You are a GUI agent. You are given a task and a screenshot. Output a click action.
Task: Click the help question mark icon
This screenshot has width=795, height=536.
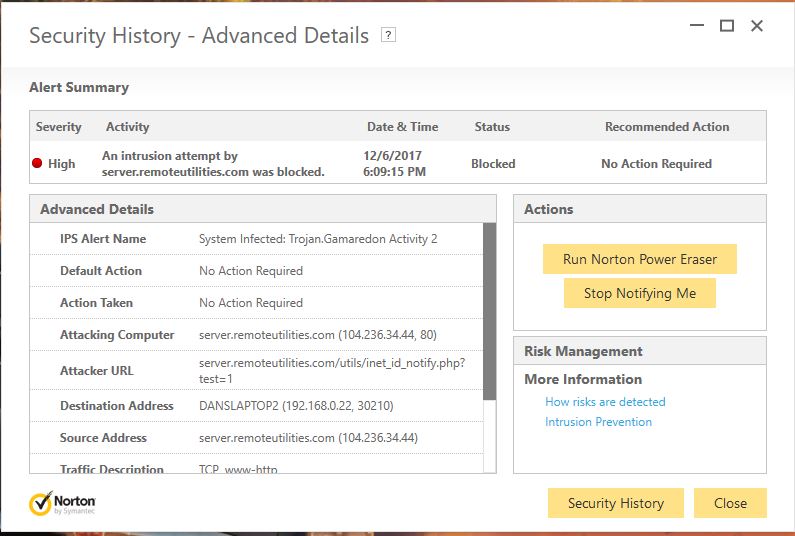click(389, 36)
